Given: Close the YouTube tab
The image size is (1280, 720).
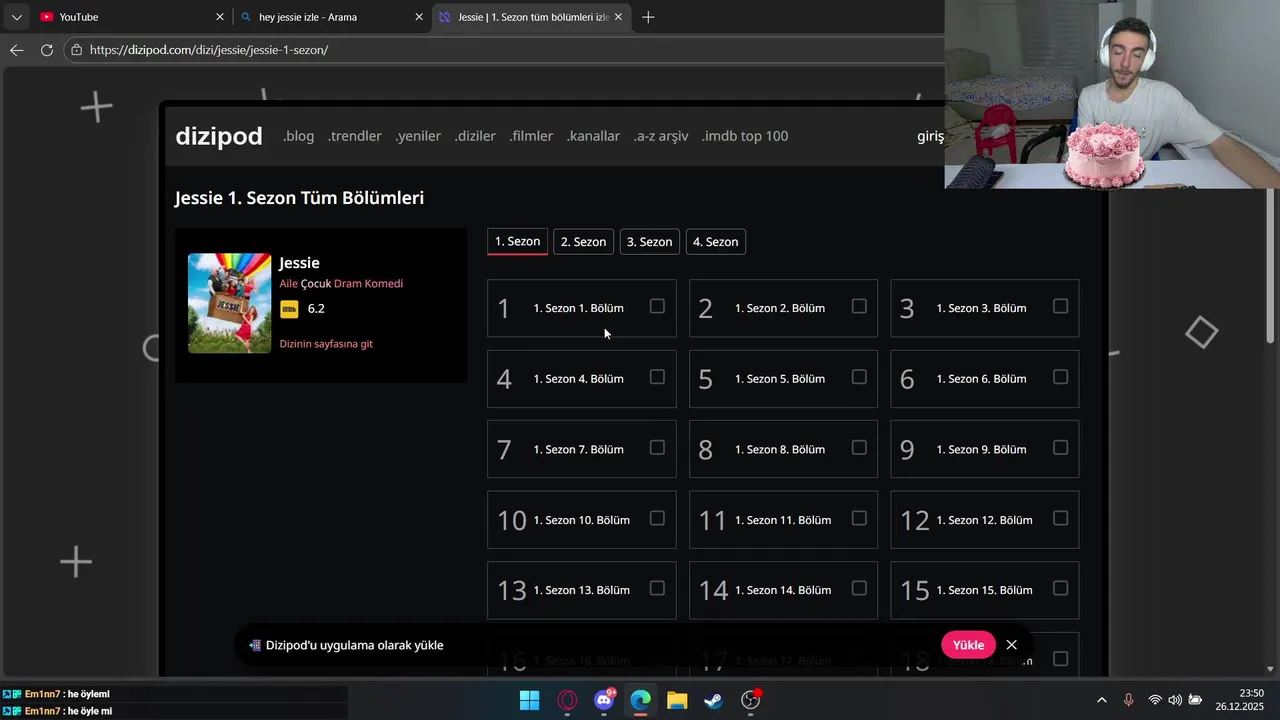Looking at the screenshot, I should click(x=220, y=17).
